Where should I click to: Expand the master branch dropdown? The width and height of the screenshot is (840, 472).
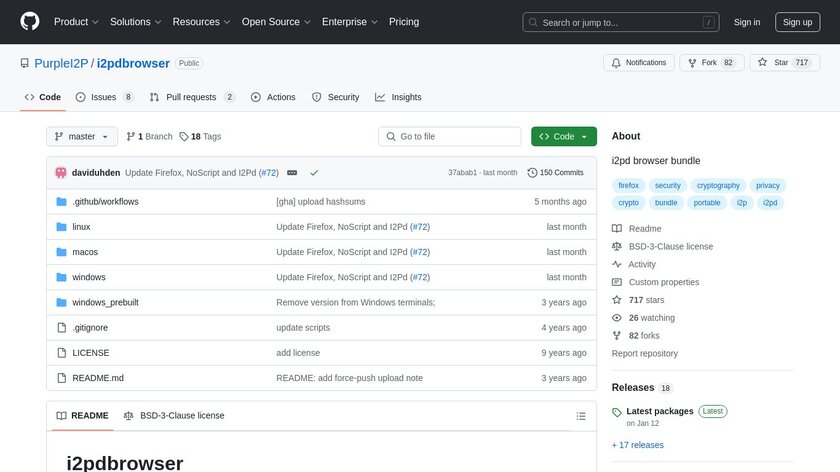pyautogui.click(x=82, y=137)
